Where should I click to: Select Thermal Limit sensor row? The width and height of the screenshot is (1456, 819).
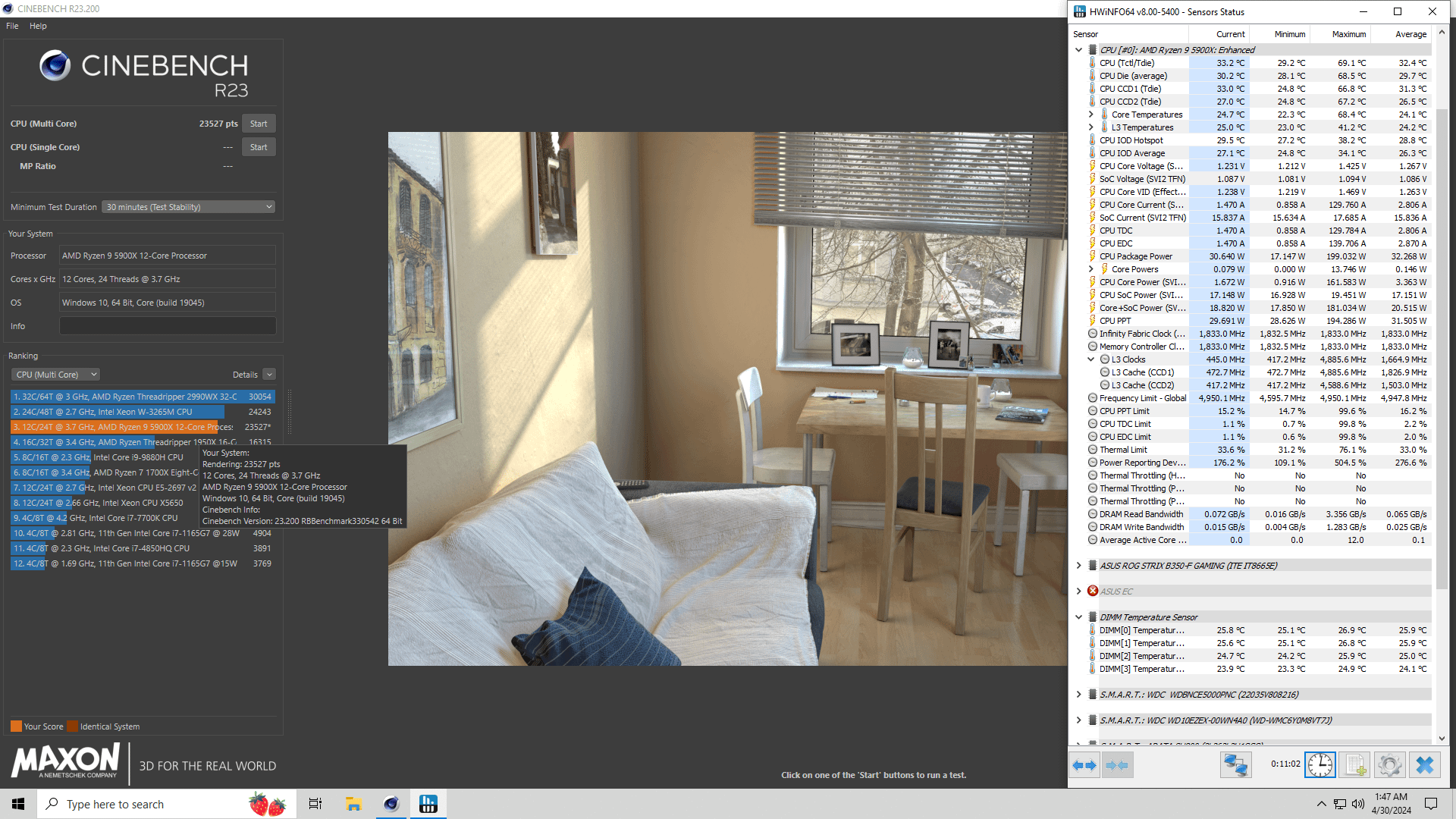pyautogui.click(x=1259, y=450)
